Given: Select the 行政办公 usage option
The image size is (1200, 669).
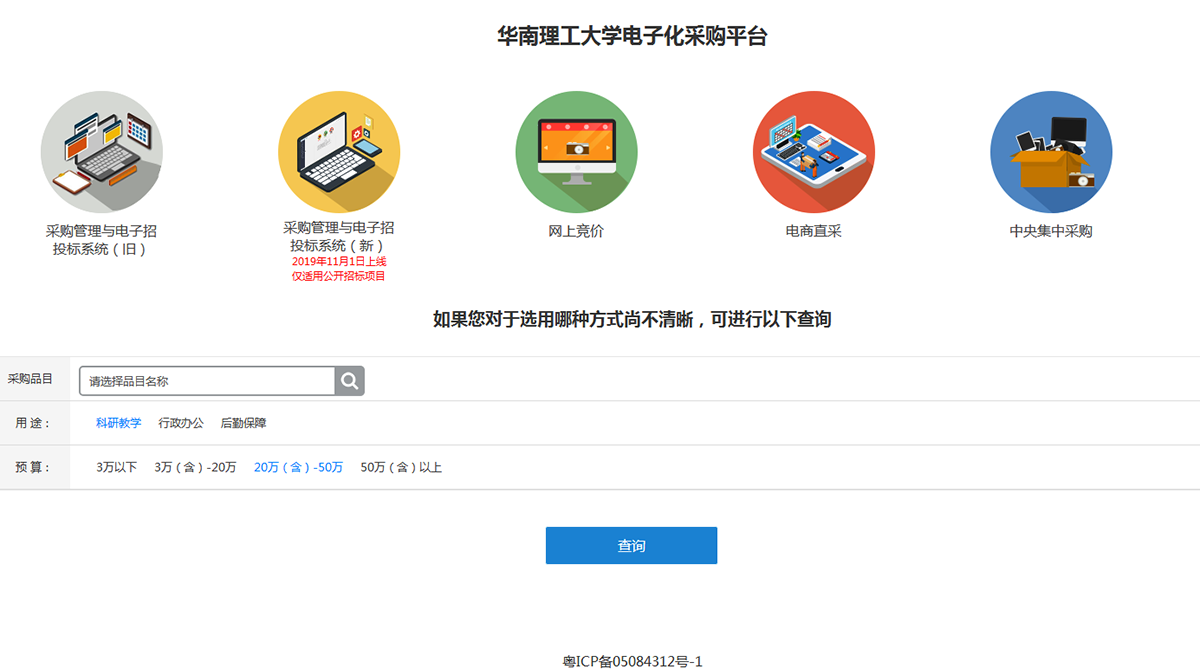Looking at the screenshot, I should (x=181, y=423).
